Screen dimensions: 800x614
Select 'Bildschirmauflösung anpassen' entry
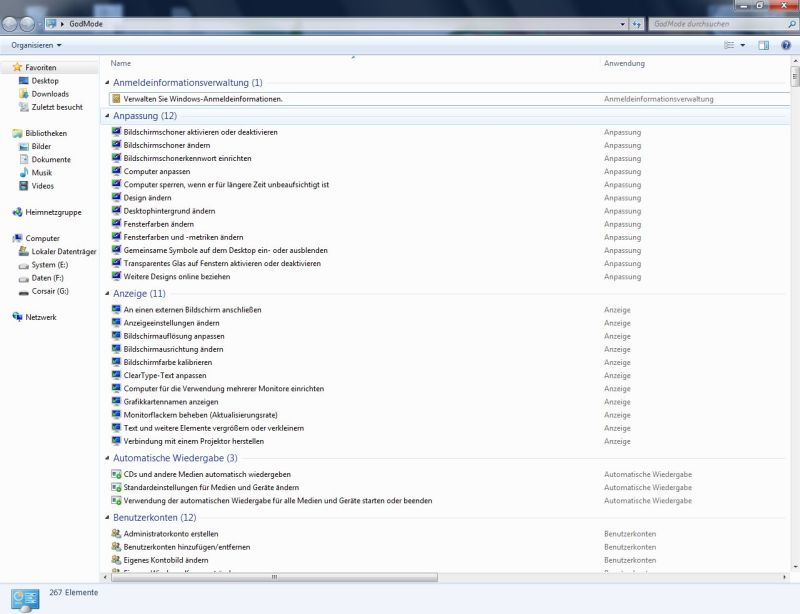coord(173,336)
